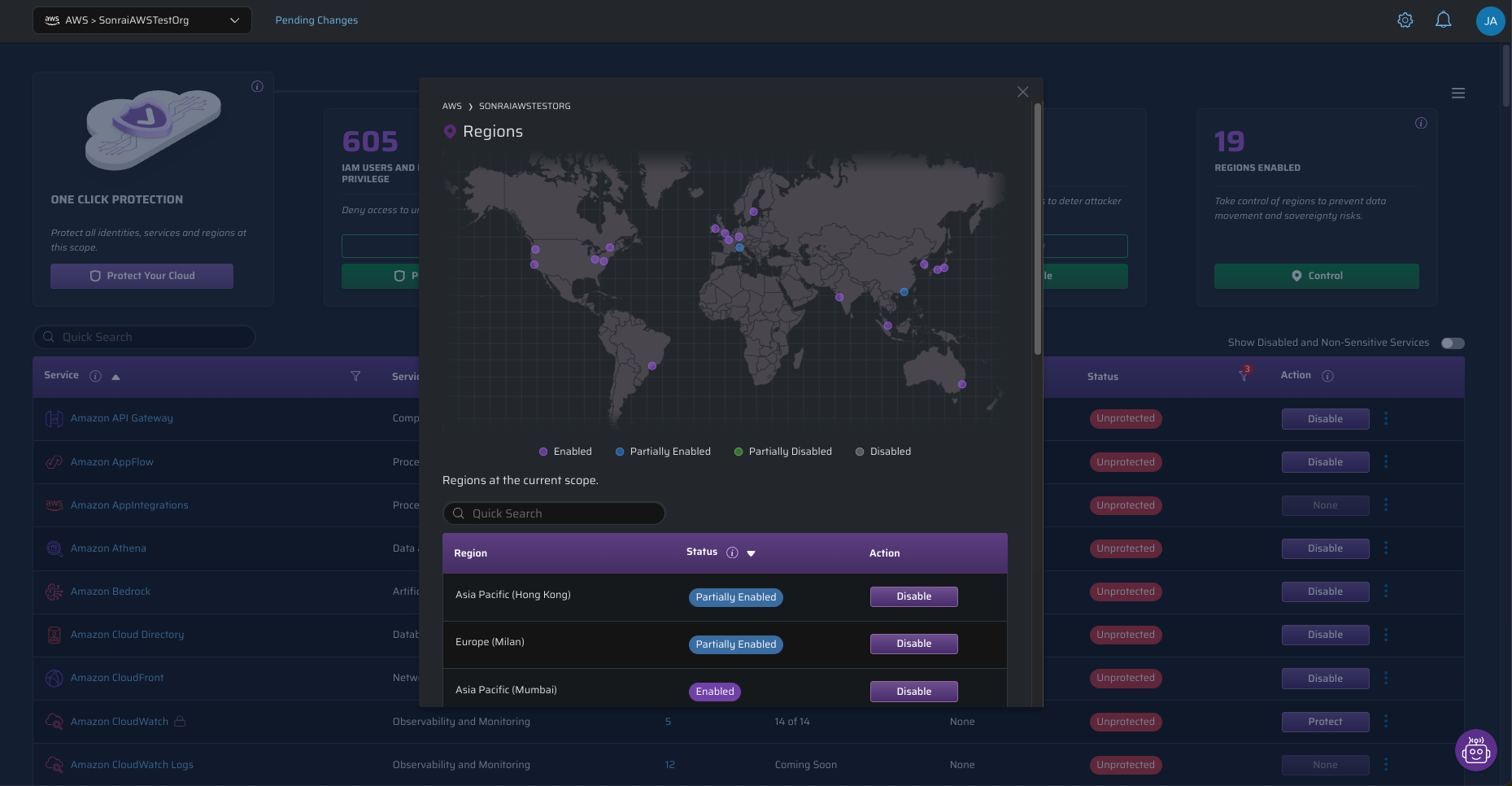This screenshot has width=1512, height=786.
Task: Open more options for Amazon Athena
Action: tap(1386, 548)
